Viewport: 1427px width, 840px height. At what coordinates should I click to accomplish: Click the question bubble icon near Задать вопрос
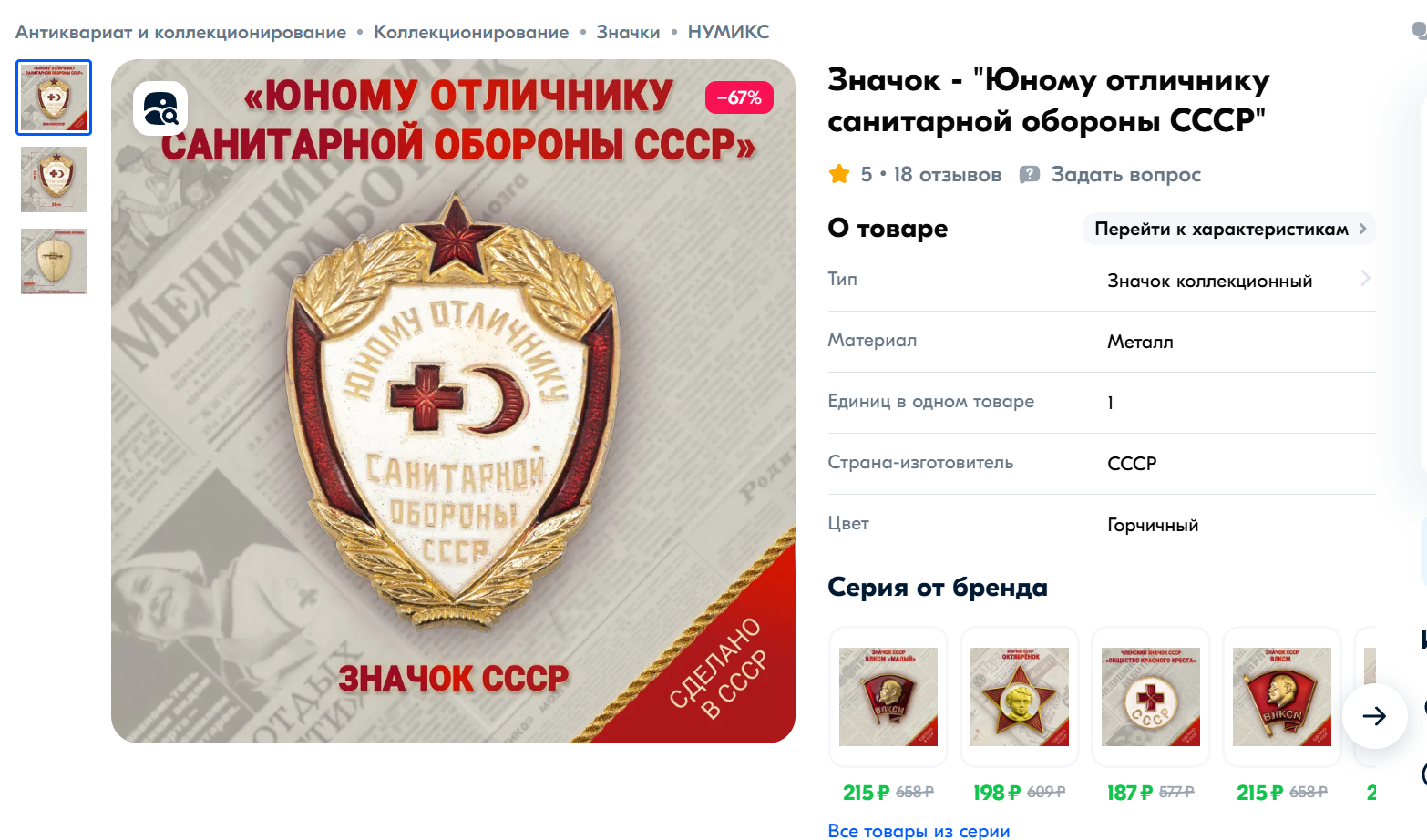click(x=1030, y=175)
